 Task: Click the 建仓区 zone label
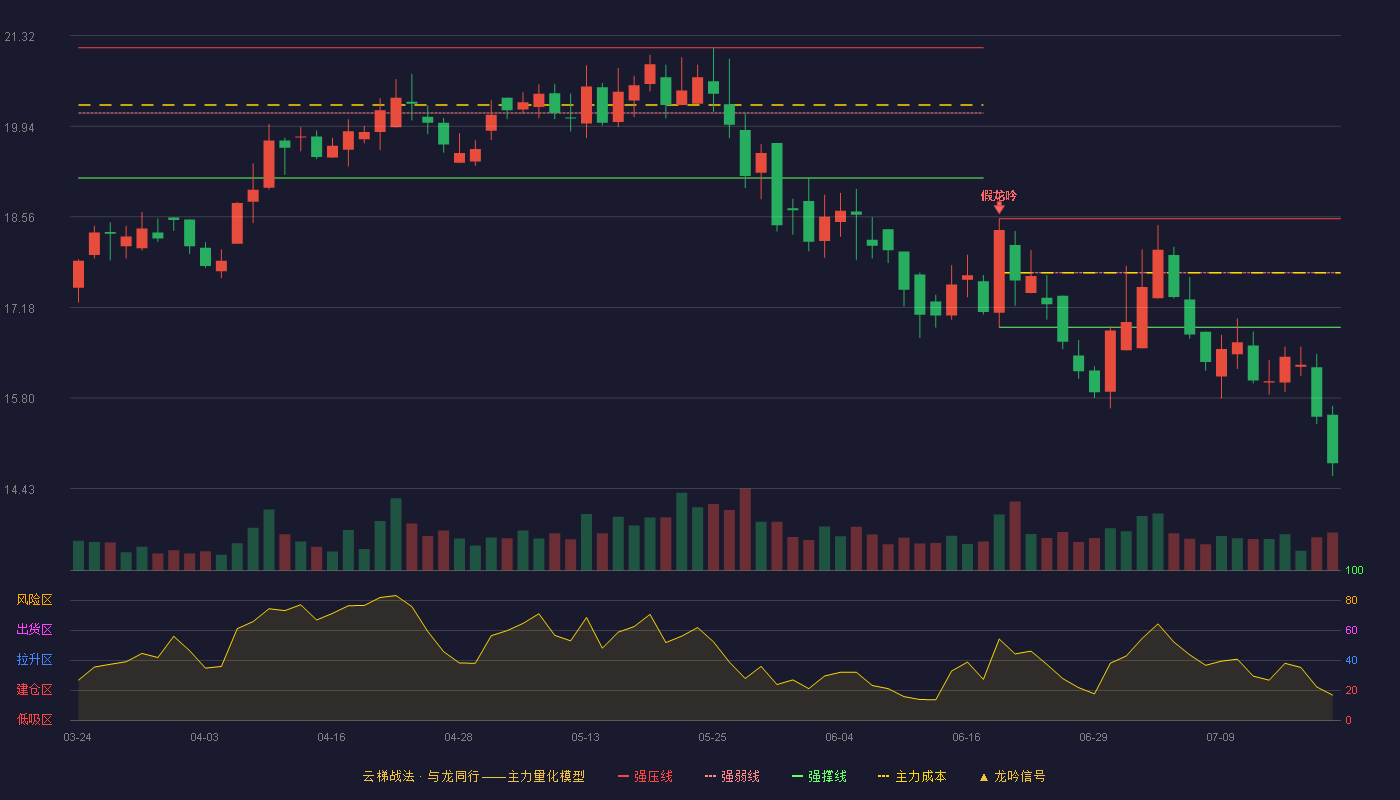pyautogui.click(x=34, y=690)
